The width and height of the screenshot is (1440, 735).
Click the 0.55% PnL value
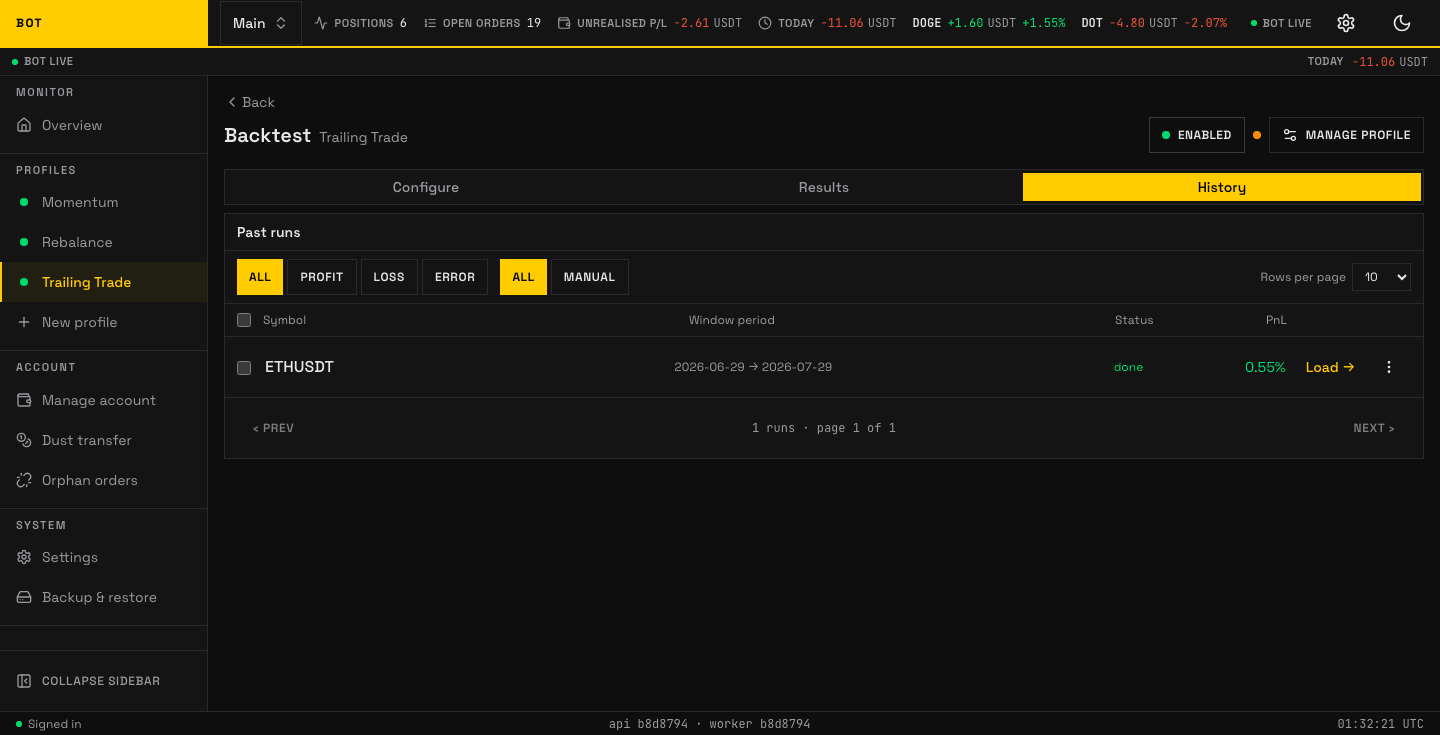1265,367
